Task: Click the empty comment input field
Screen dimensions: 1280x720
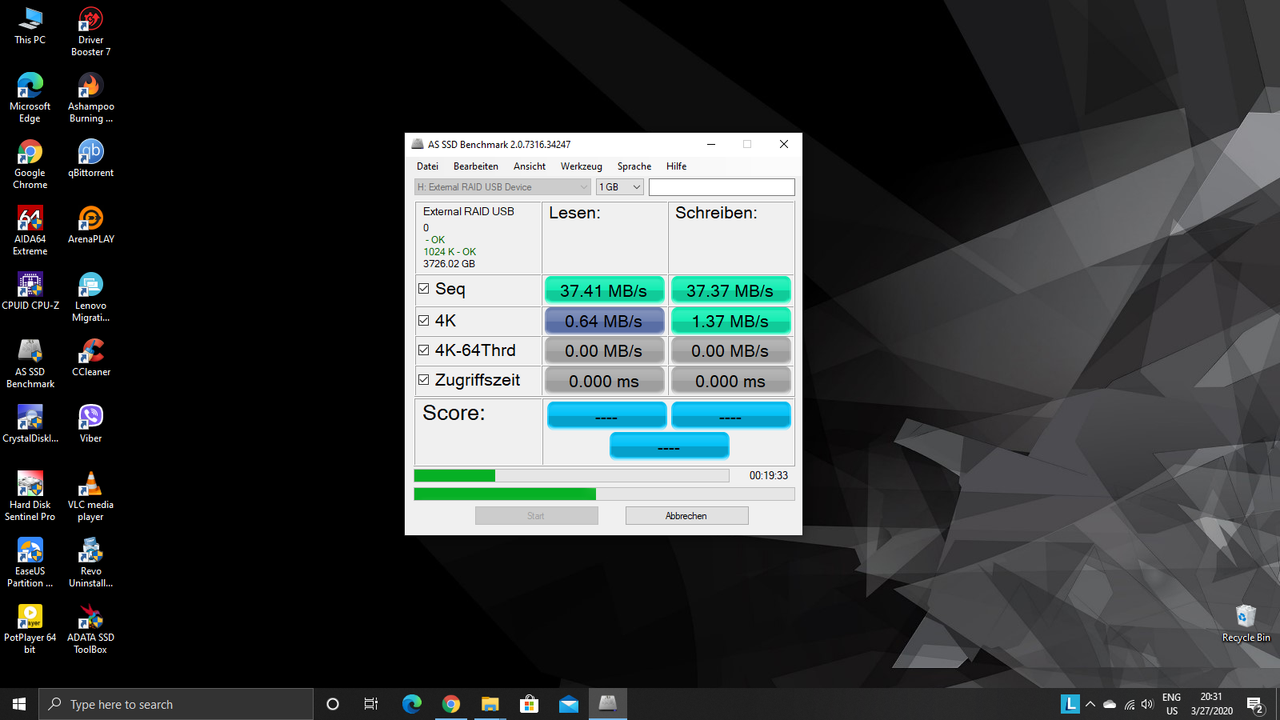Action: [721, 187]
